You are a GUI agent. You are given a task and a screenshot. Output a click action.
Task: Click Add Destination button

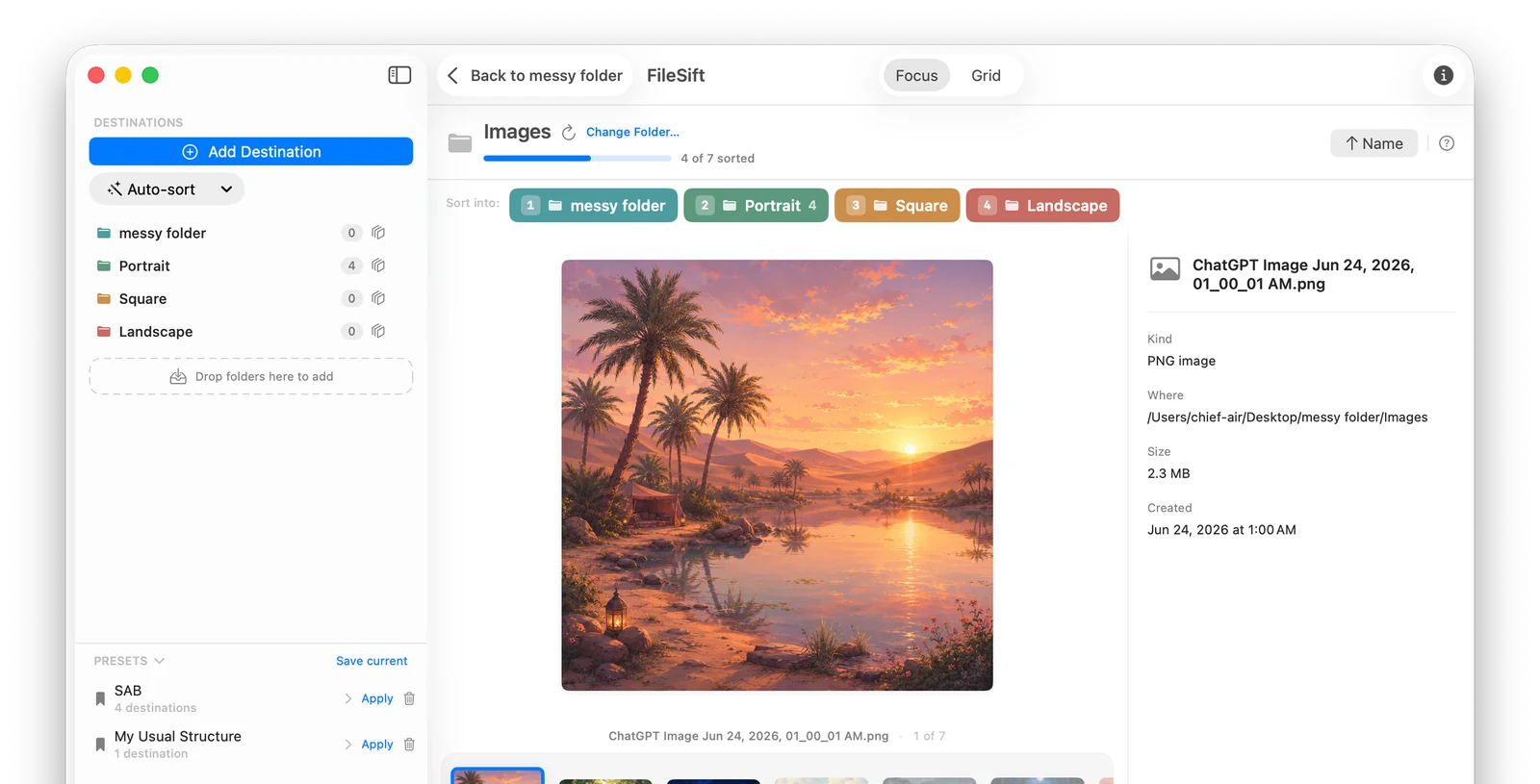coord(251,151)
